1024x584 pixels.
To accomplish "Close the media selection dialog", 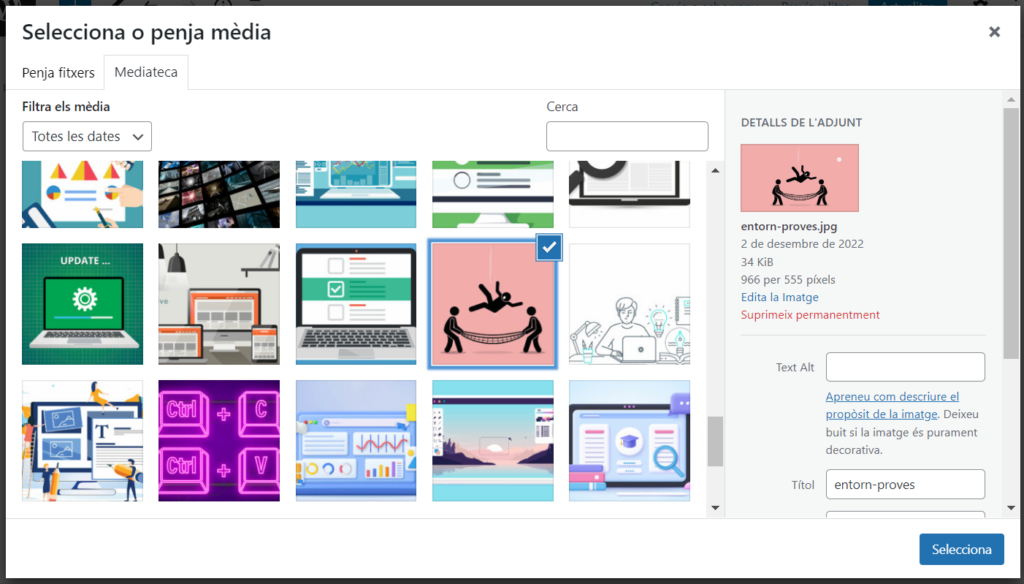I will click(994, 32).
